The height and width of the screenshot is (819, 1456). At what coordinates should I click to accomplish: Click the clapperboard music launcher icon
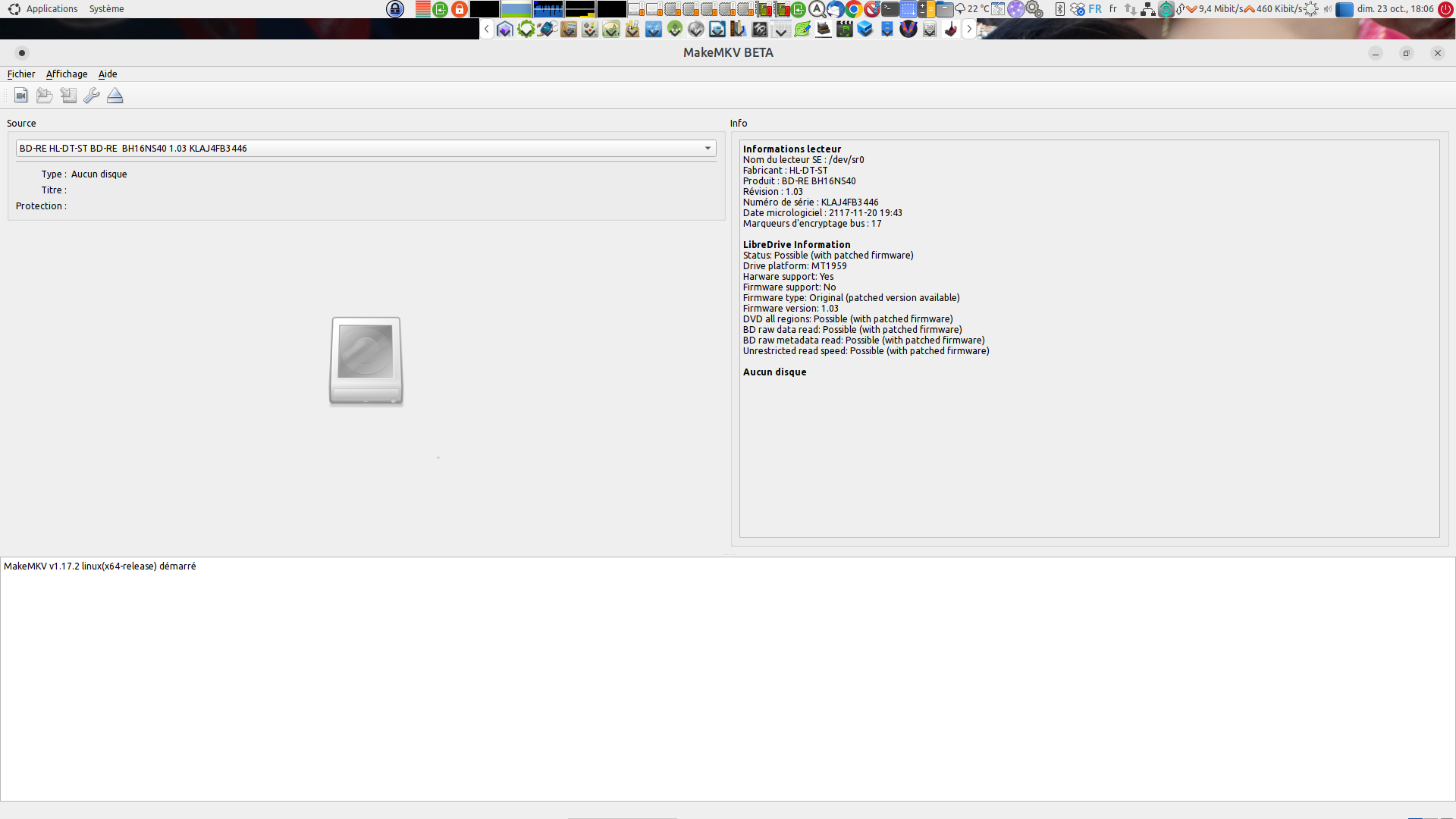point(845,29)
